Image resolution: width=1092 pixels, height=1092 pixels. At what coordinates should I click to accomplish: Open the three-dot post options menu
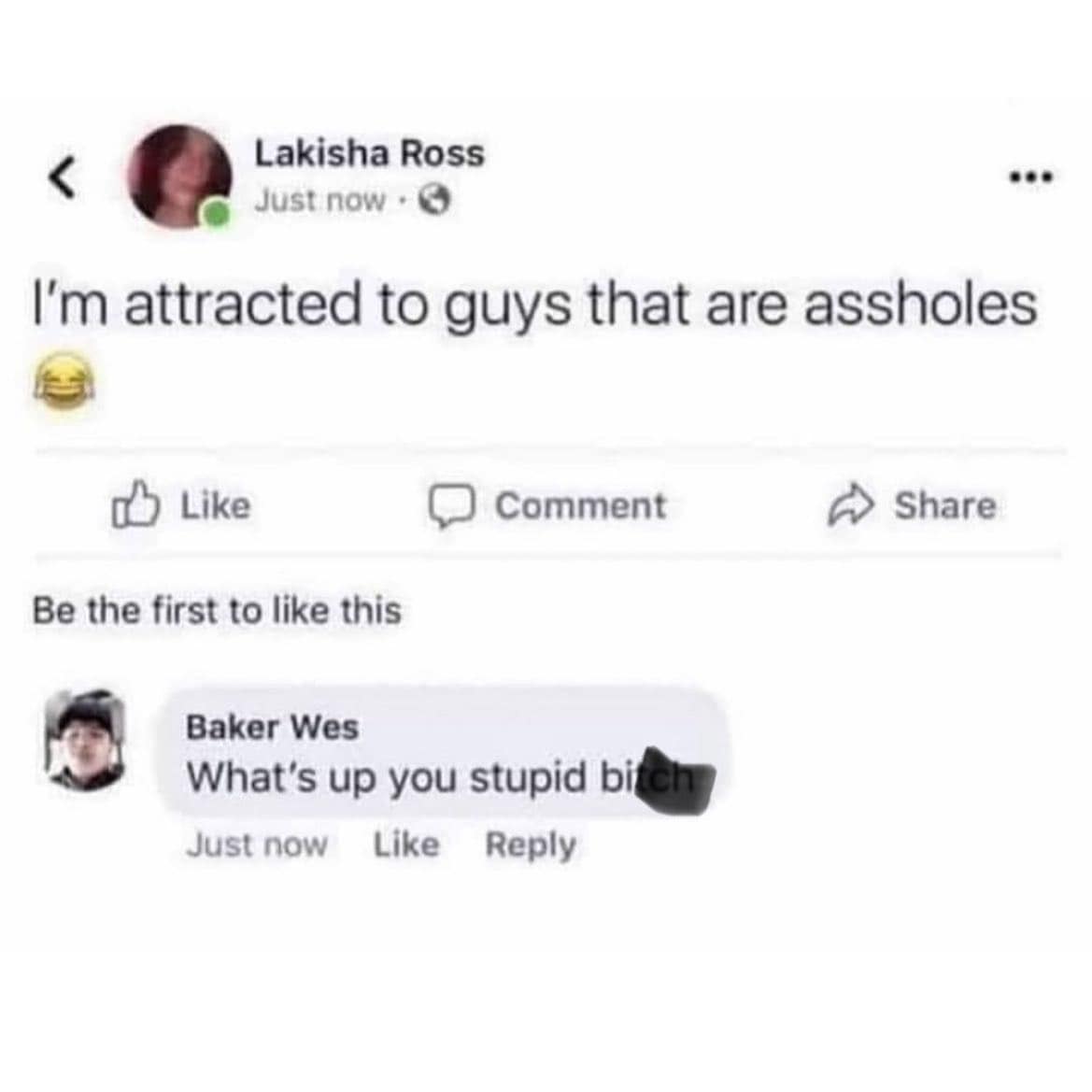(1033, 178)
